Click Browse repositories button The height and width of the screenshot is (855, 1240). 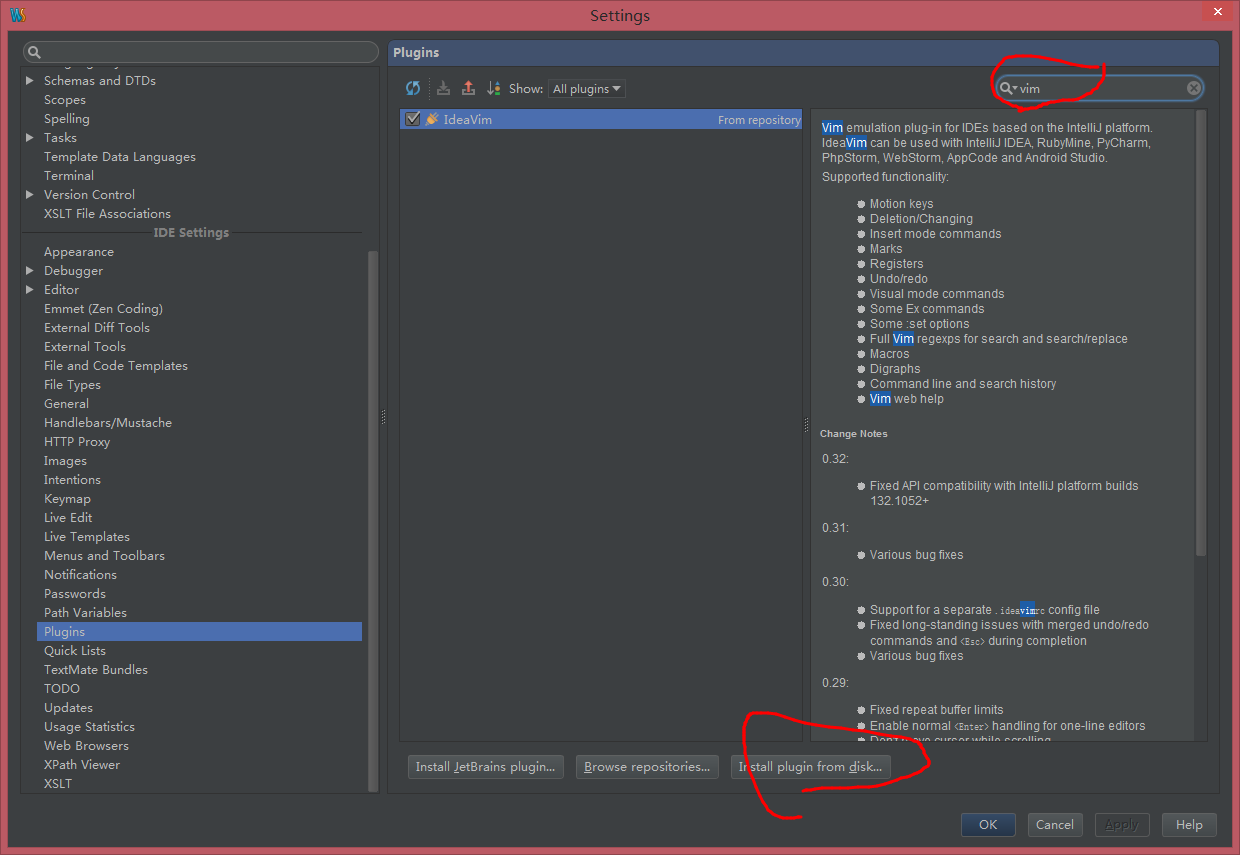click(x=647, y=767)
